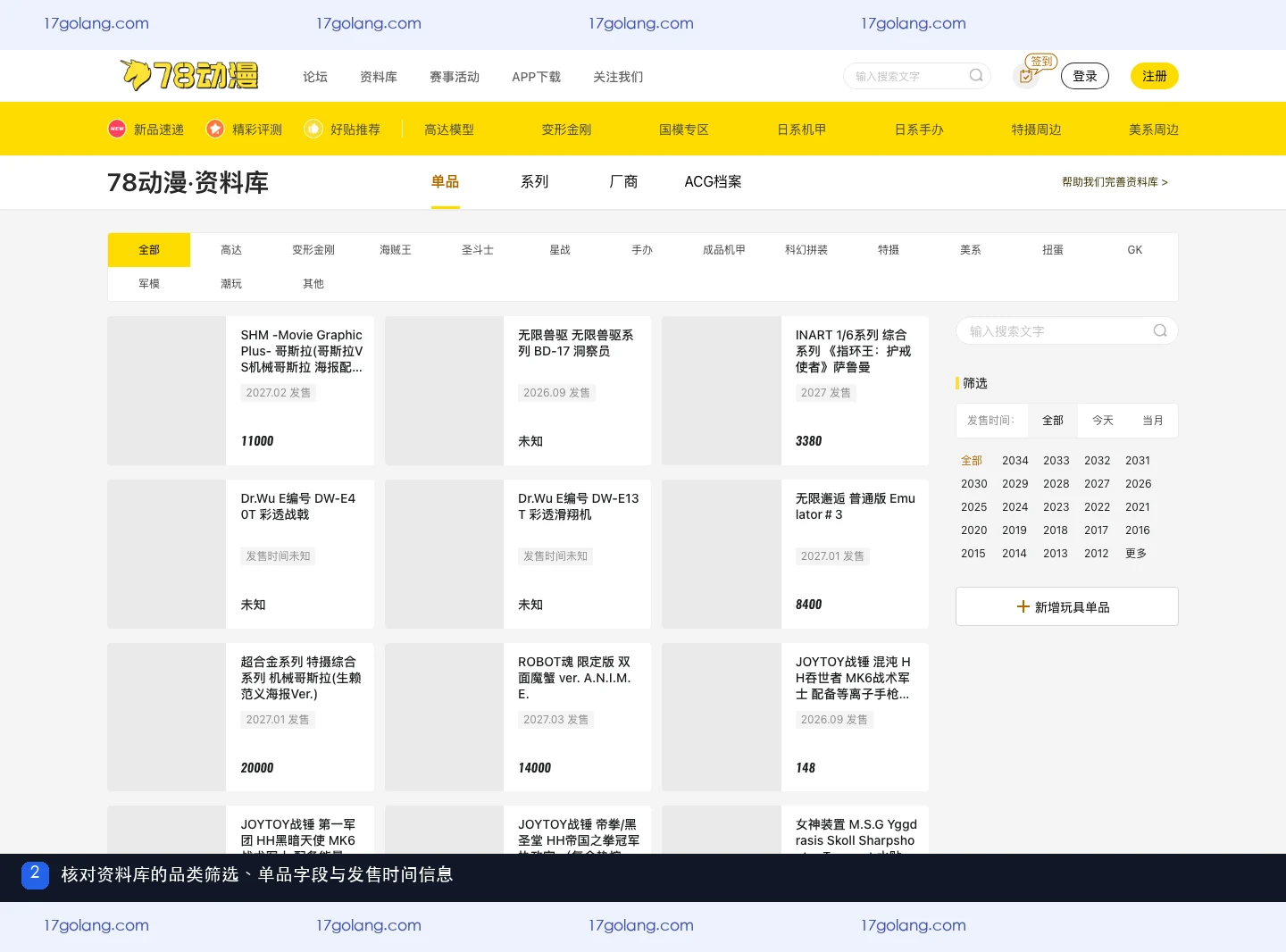The image size is (1286, 952).
Task: Select the 单品 tab
Action: click(x=446, y=182)
